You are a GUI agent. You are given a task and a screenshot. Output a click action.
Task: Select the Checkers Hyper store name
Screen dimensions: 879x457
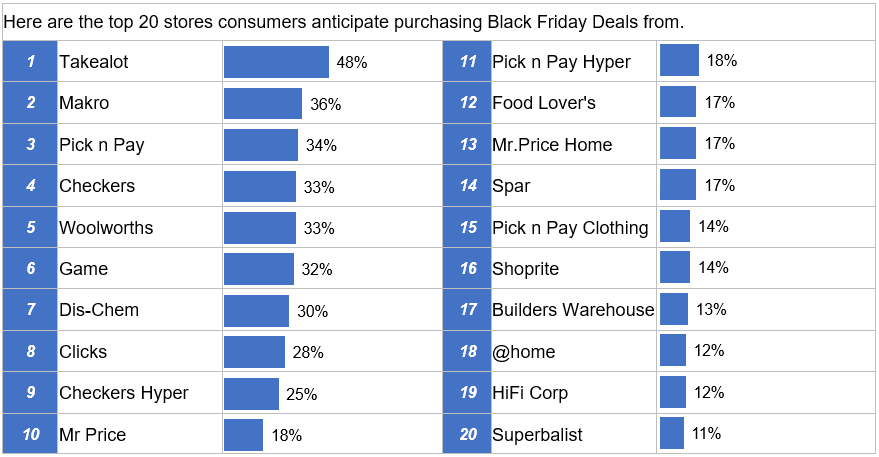(124, 393)
